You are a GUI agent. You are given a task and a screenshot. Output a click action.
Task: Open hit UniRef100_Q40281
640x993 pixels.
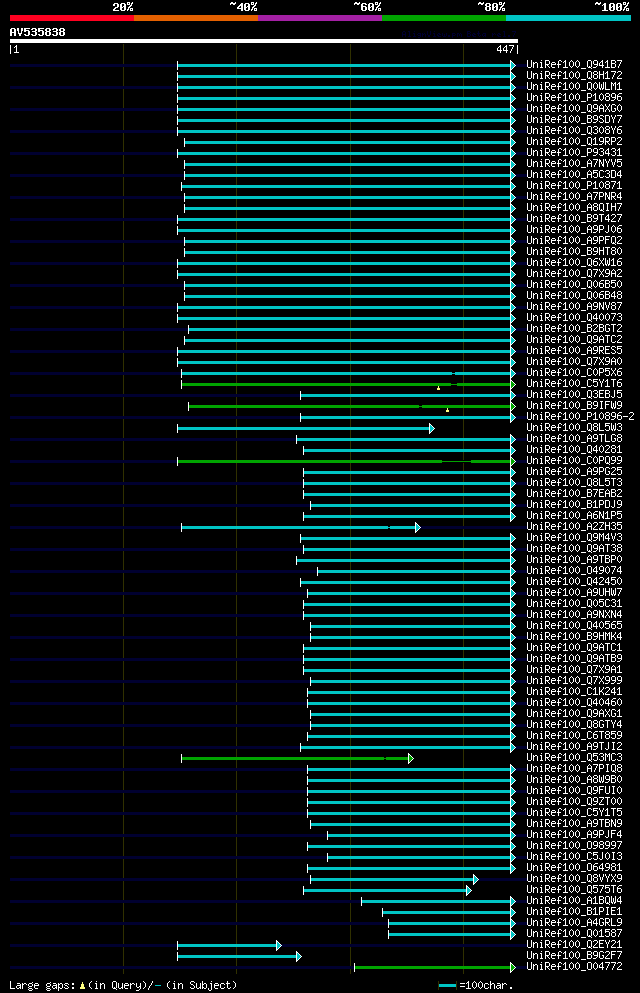point(574,450)
